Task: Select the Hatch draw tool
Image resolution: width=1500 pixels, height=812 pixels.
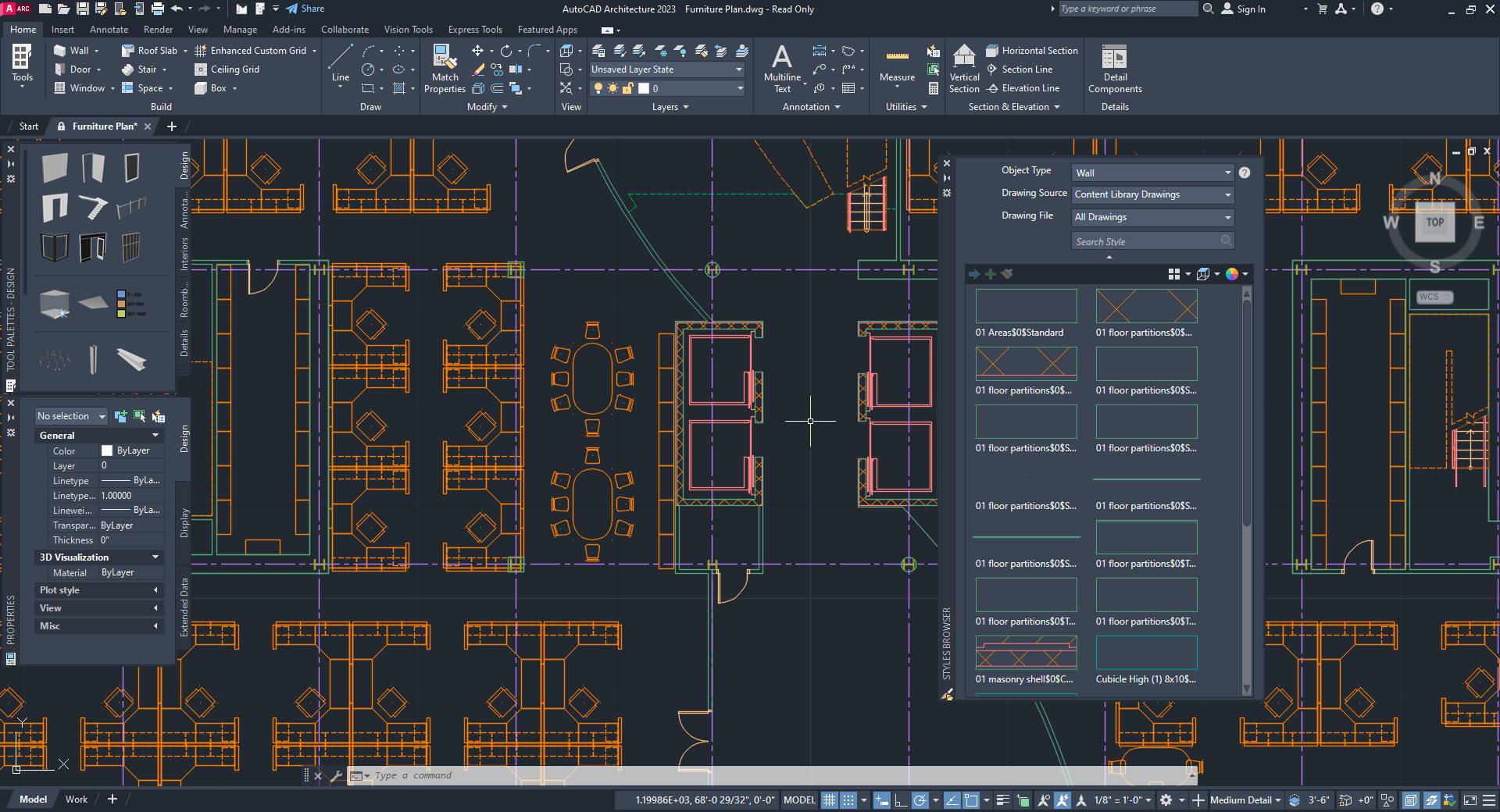Action: click(x=399, y=88)
